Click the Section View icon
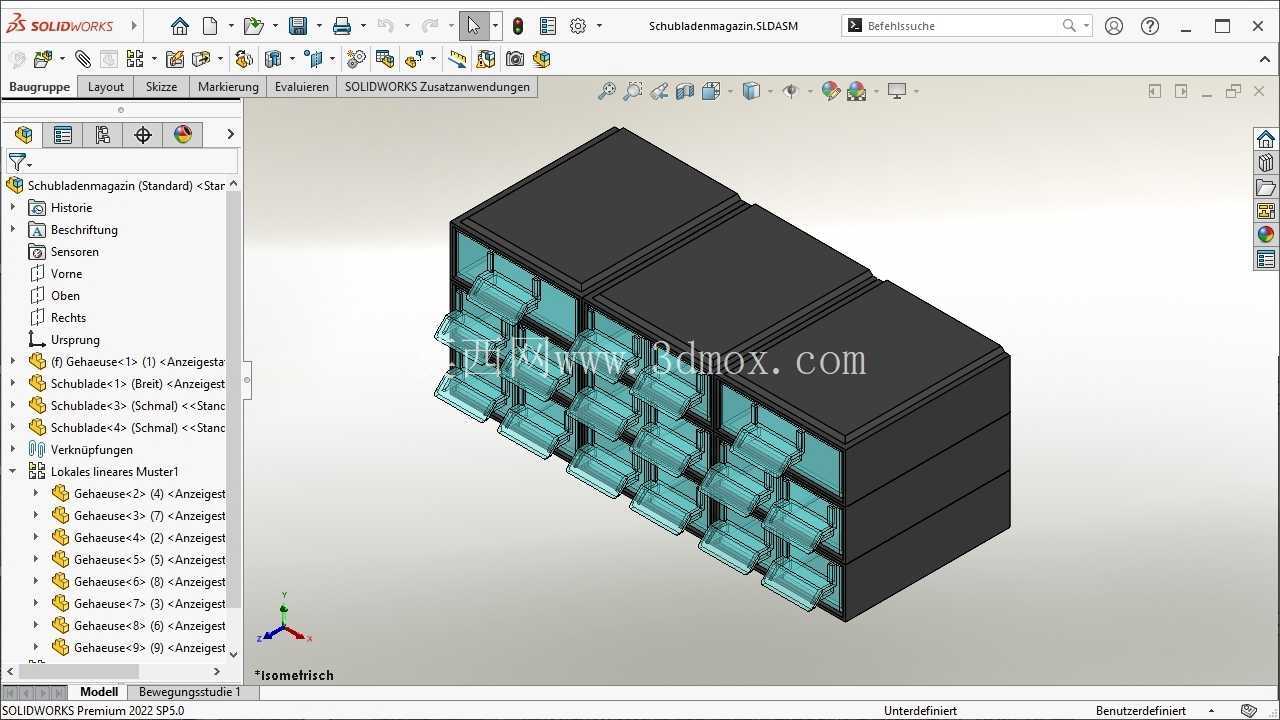 tap(685, 91)
